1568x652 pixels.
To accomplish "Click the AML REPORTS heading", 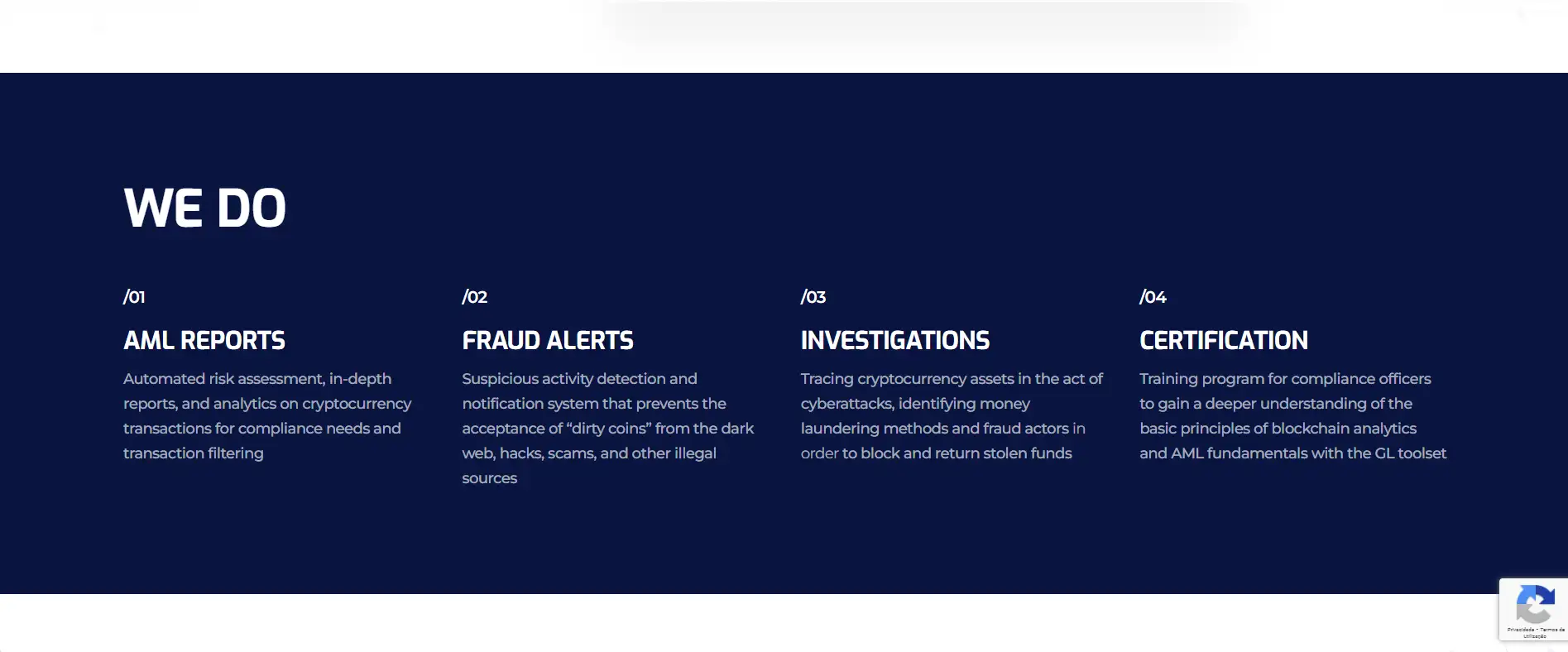I will pyautogui.click(x=204, y=340).
